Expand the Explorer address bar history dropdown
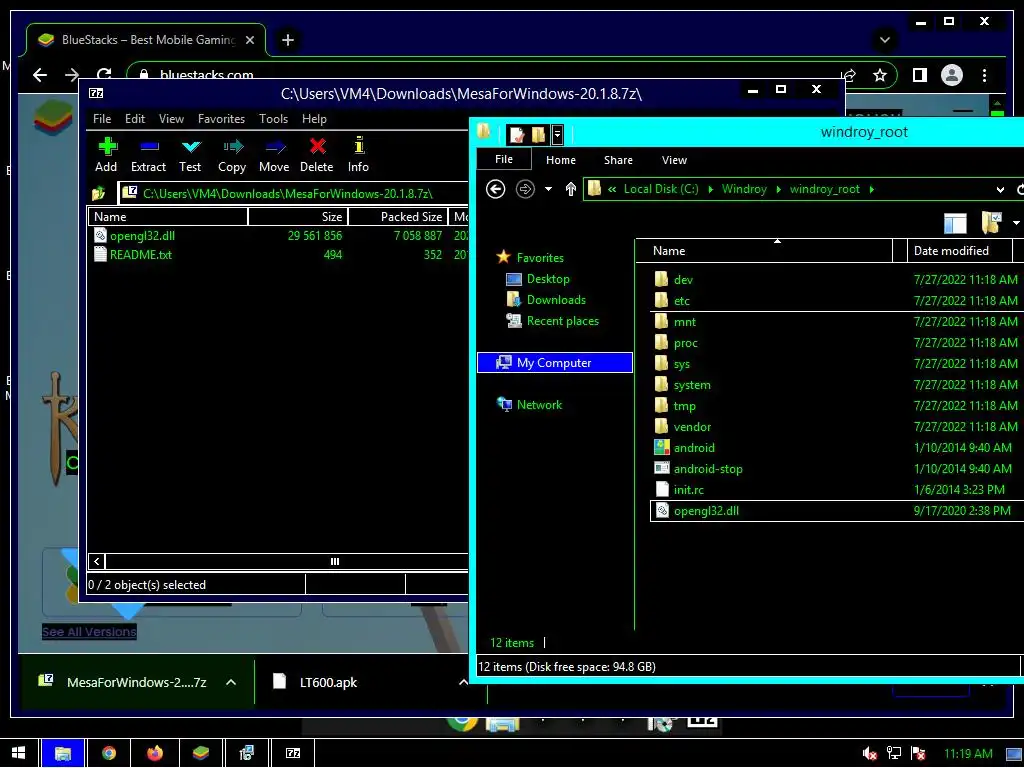The image size is (1024, 768). pyautogui.click(x=1000, y=190)
